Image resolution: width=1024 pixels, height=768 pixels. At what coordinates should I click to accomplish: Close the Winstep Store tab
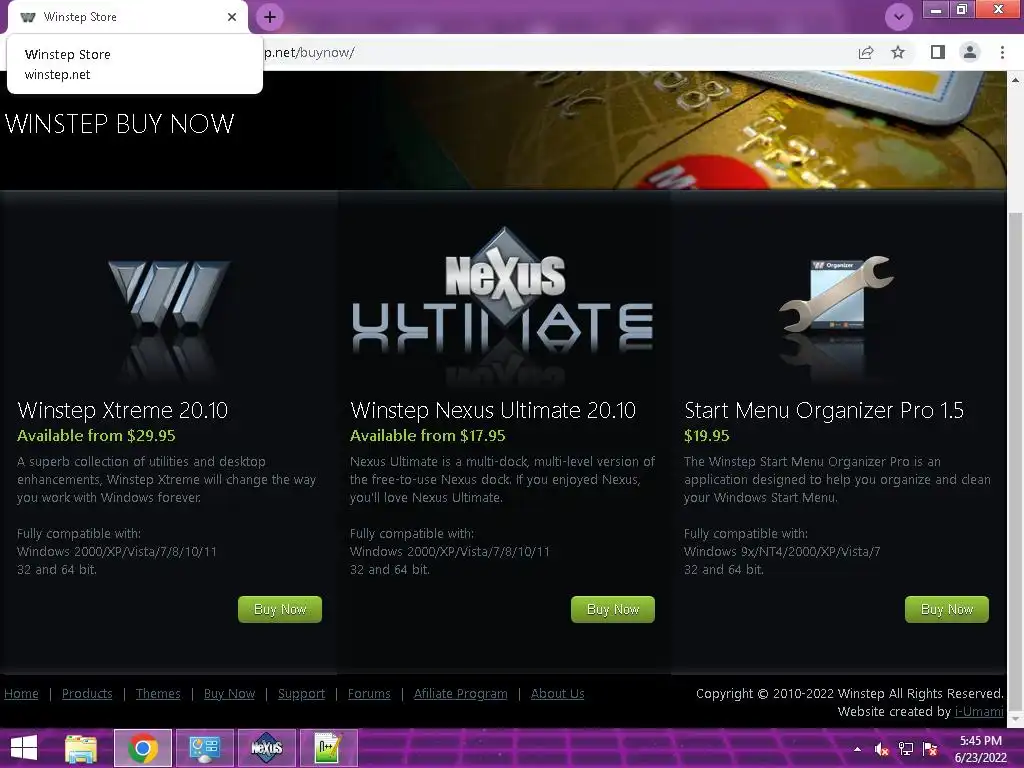(x=232, y=17)
